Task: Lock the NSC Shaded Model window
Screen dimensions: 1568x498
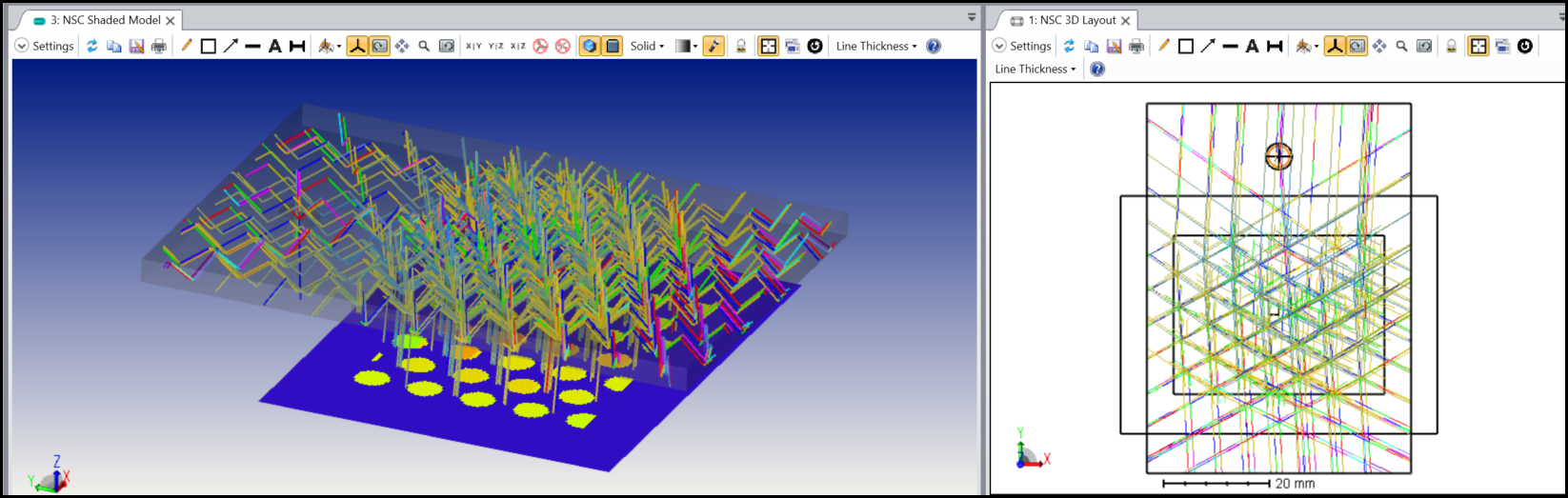Action: [x=741, y=46]
